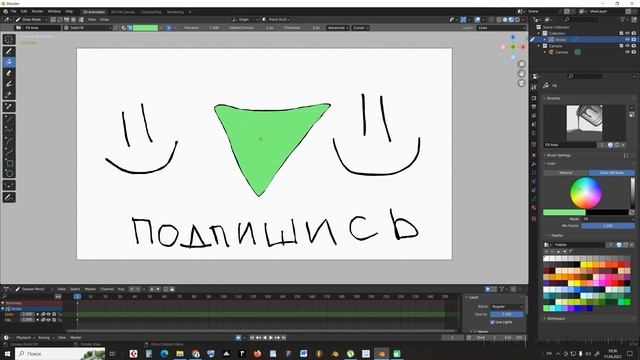Open the Active Tool properties tab
Screen dimensions: 640x360
[x=534, y=87]
